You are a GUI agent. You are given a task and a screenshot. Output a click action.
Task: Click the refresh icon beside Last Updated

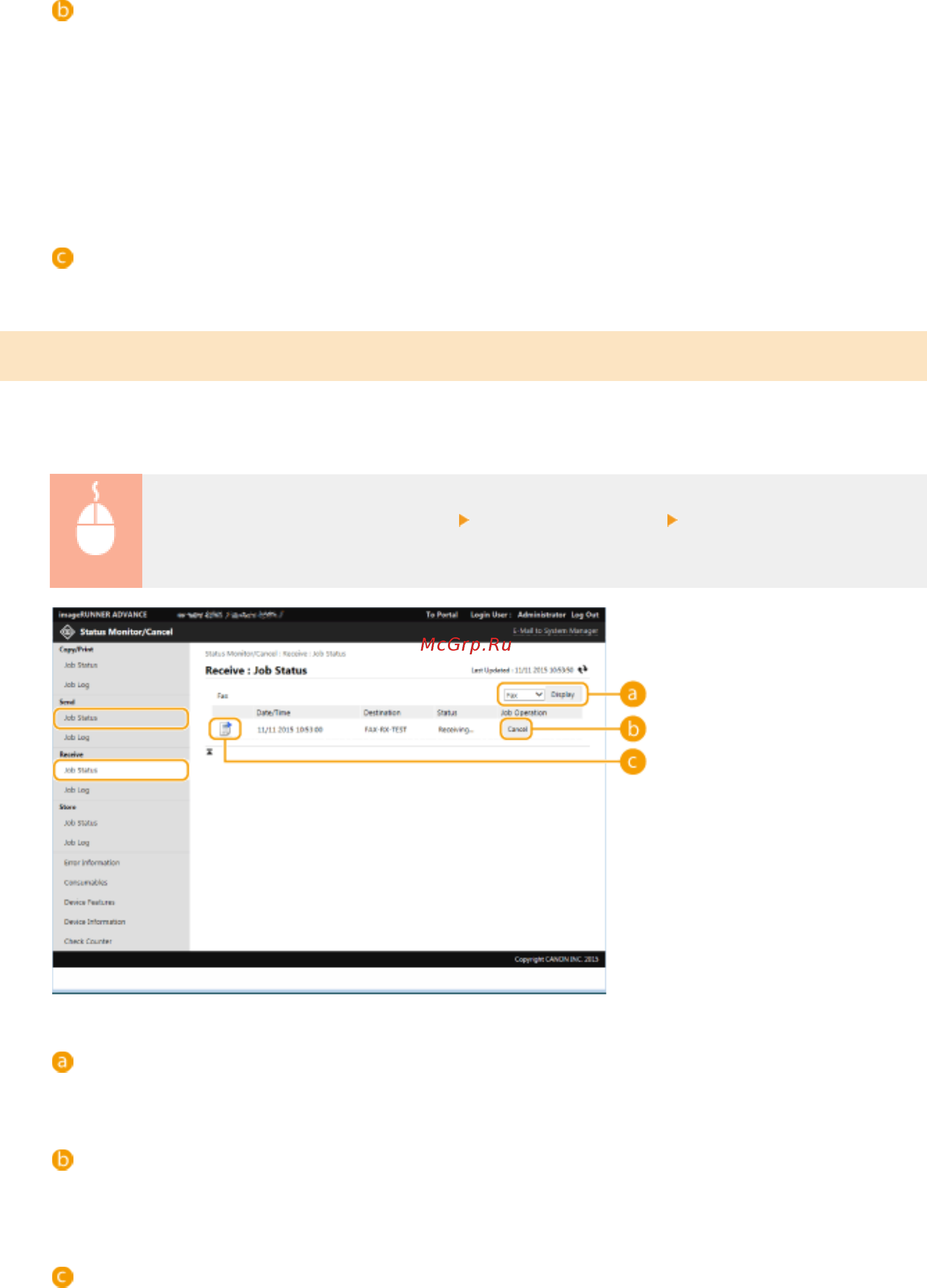(582, 670)
